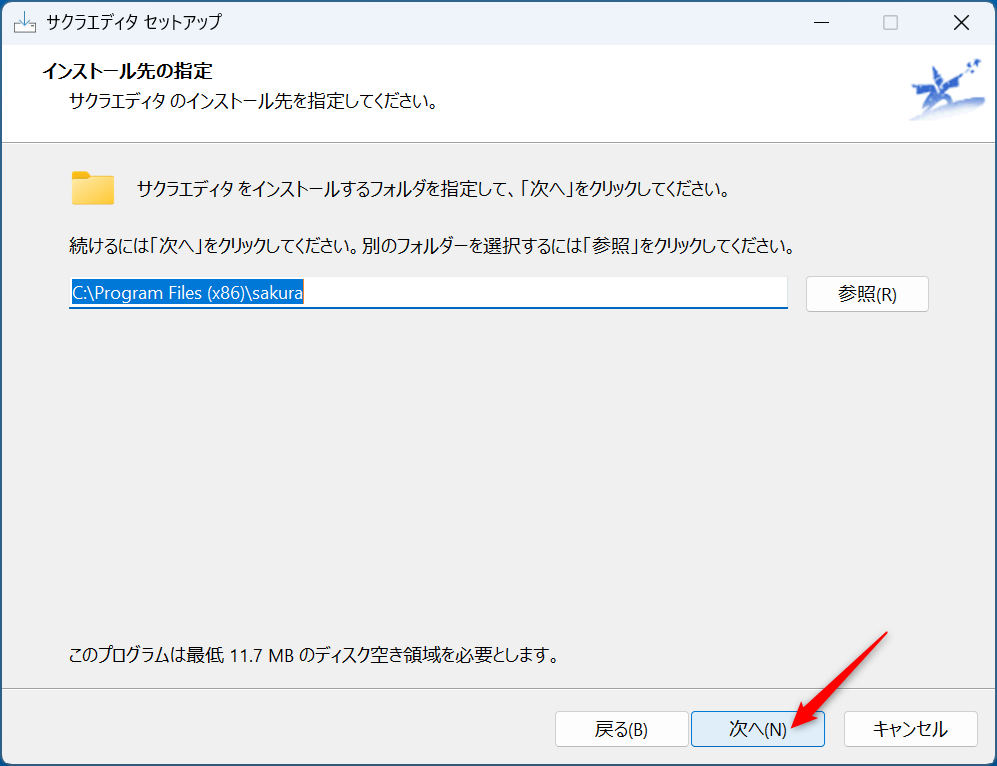The image size is (997, 766).
Task: Click the text サクラエディタ のインストール先を指定してください。
Action: 253,102
